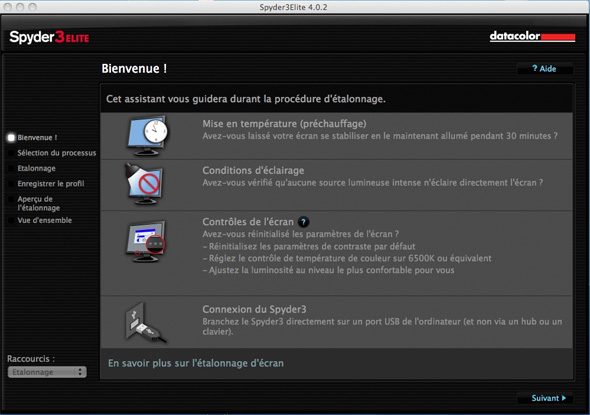Image resolution: width=590 pixels, height=415 pixels.
Task: Open the Raccourcis Etalonnage dropdown
Action: tap(47, 372)
